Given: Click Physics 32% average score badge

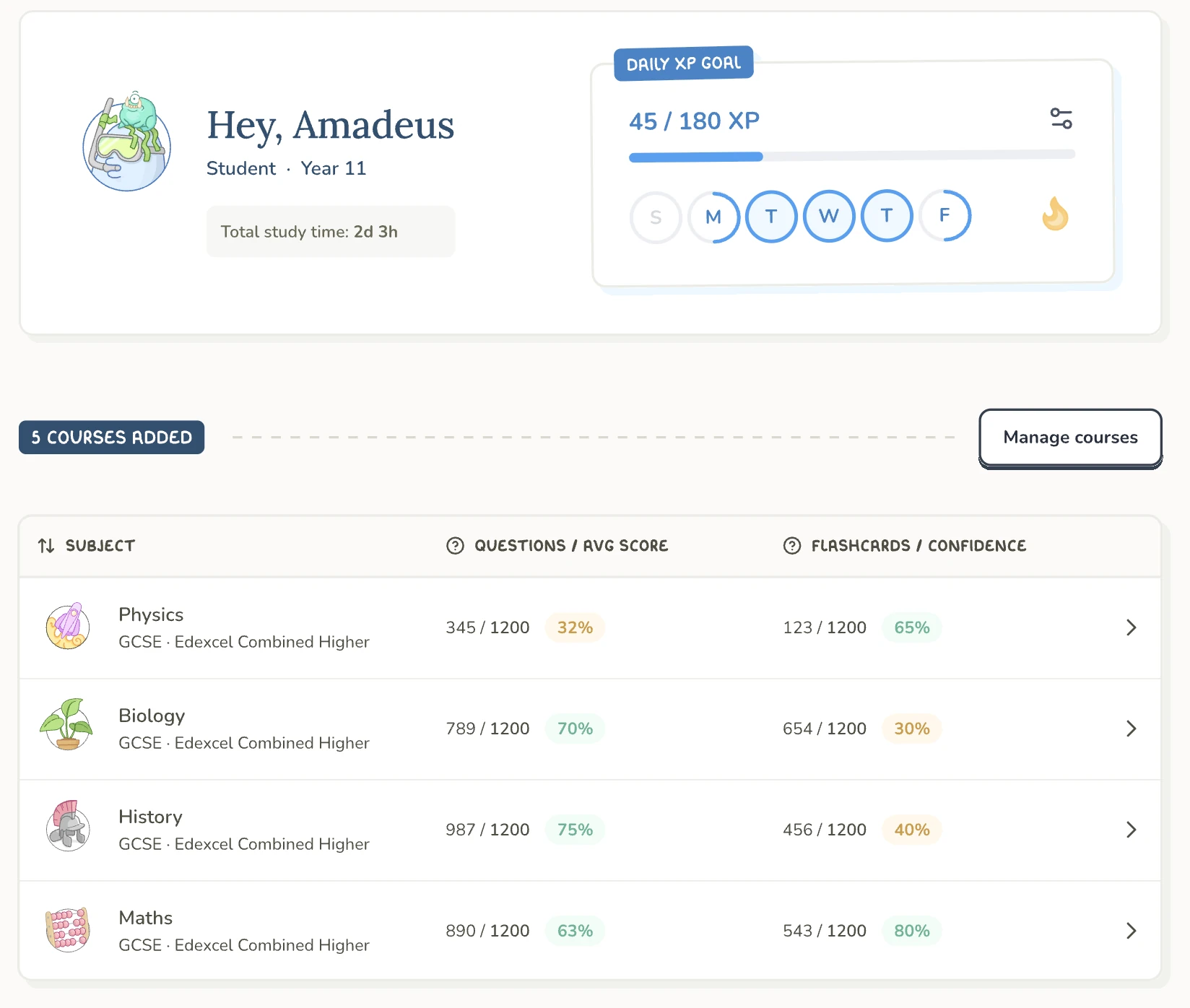Looking at the screenshot, I should click(x=575, y=627).
